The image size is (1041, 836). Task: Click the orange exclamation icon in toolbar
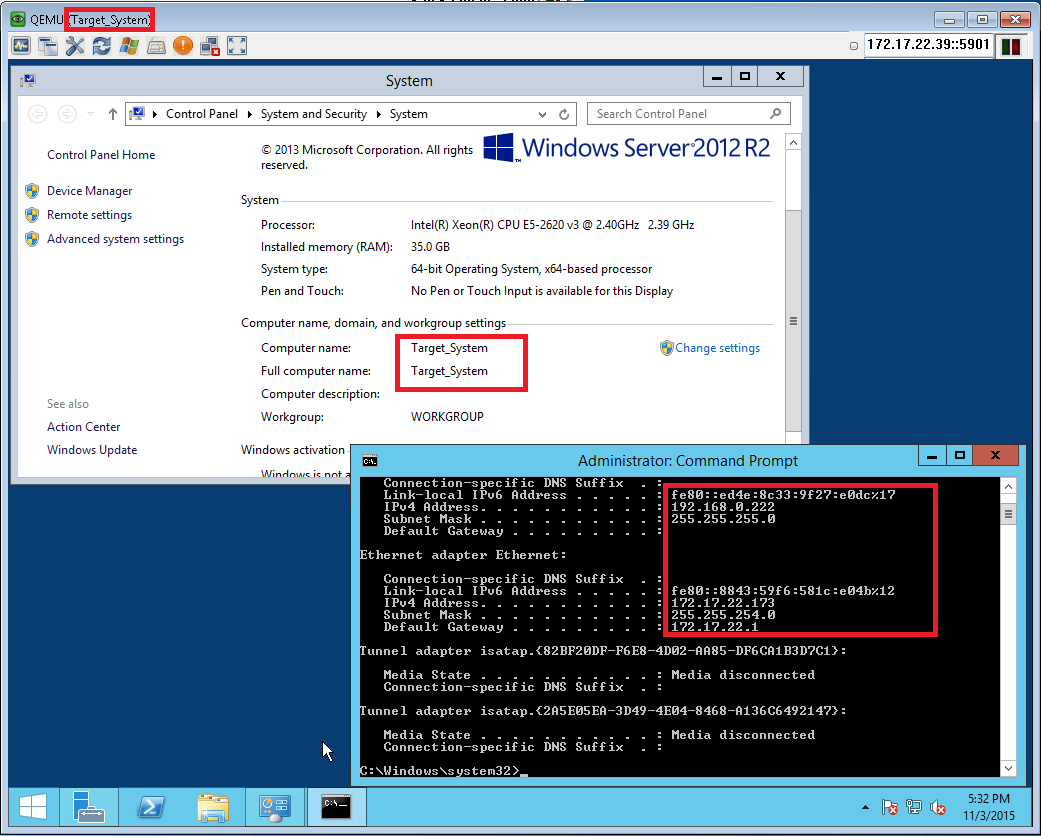(182, 46)
